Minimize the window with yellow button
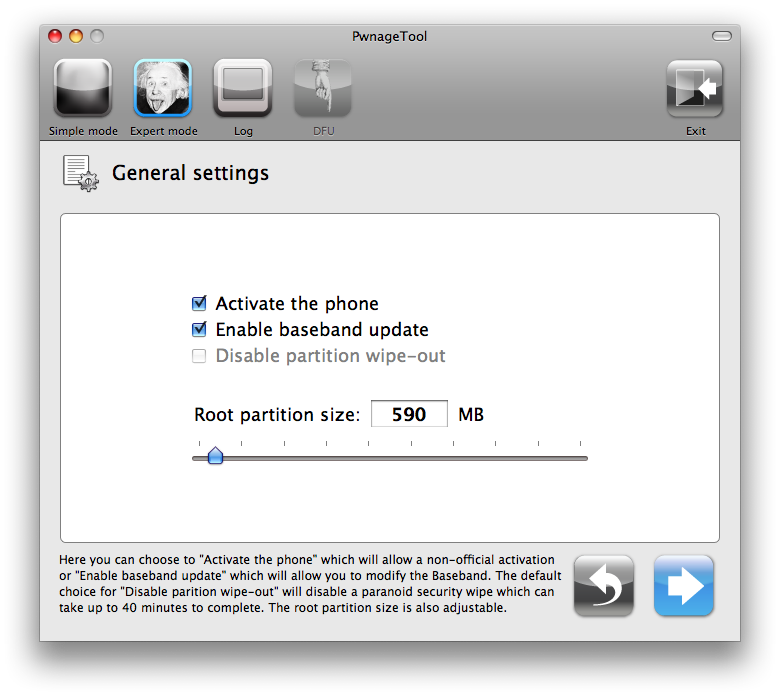780x696 pixels. point(76,36)
